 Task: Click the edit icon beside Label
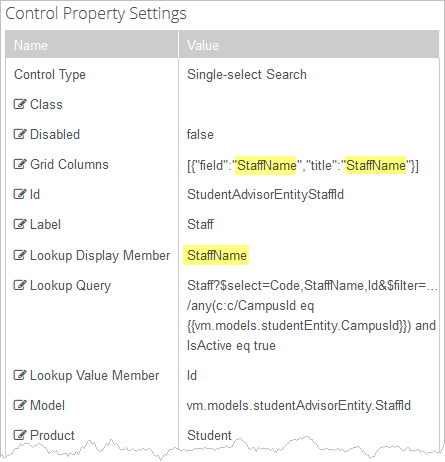[x=20, y=224]
